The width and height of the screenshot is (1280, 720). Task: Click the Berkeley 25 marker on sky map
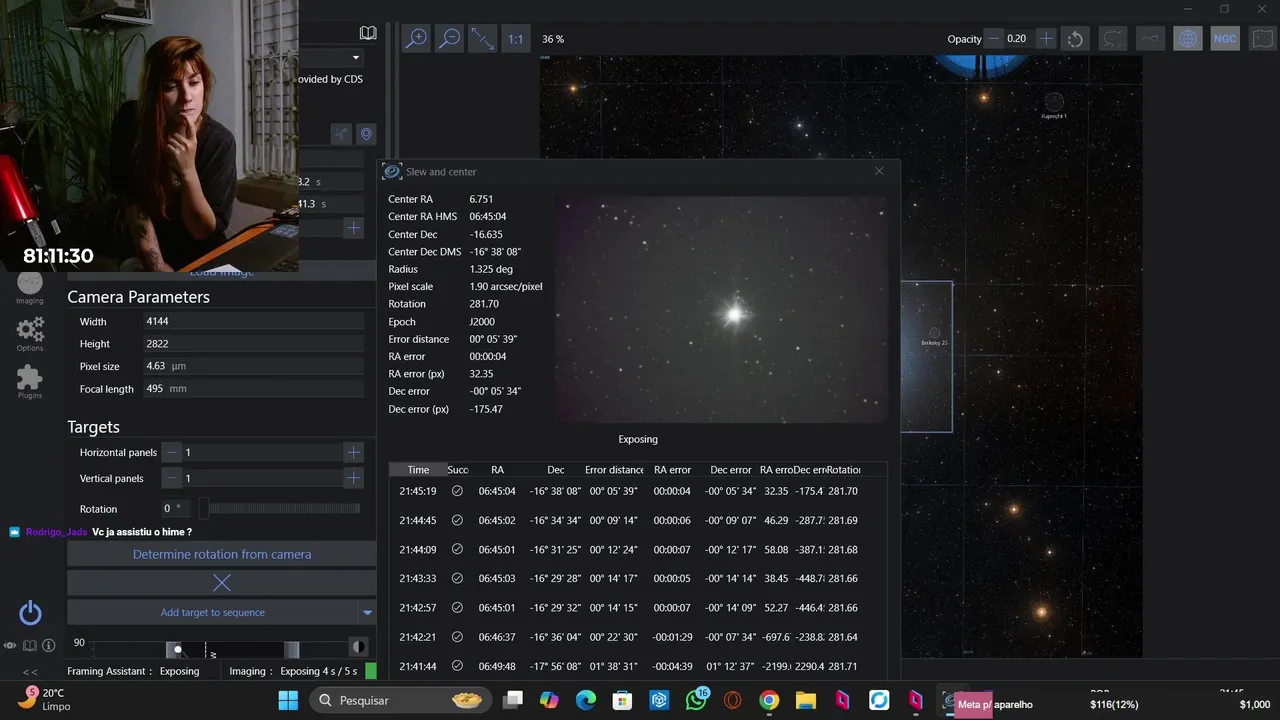pos(935,336)
